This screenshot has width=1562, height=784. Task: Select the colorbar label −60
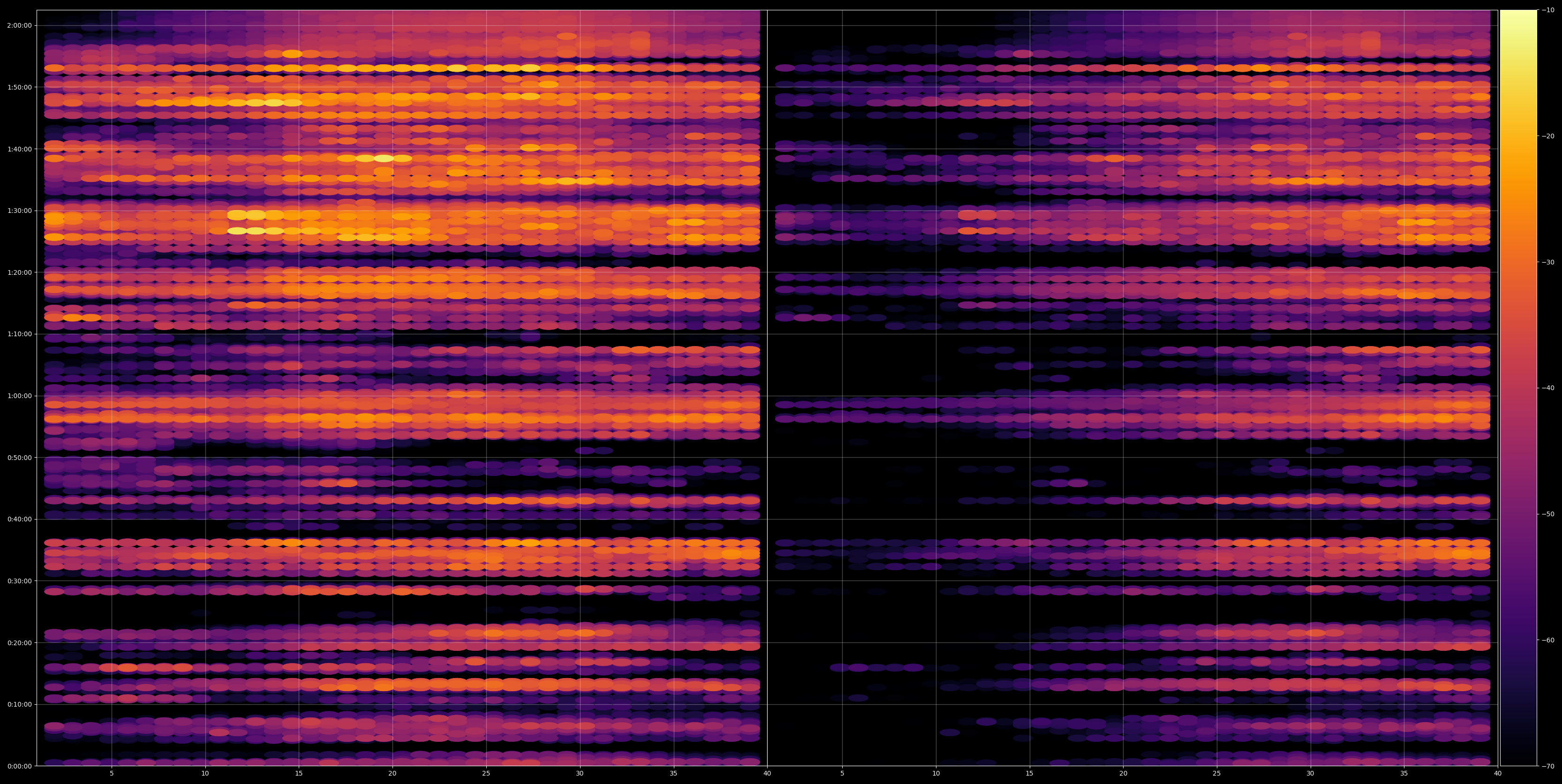click(x=1548, y=641)
